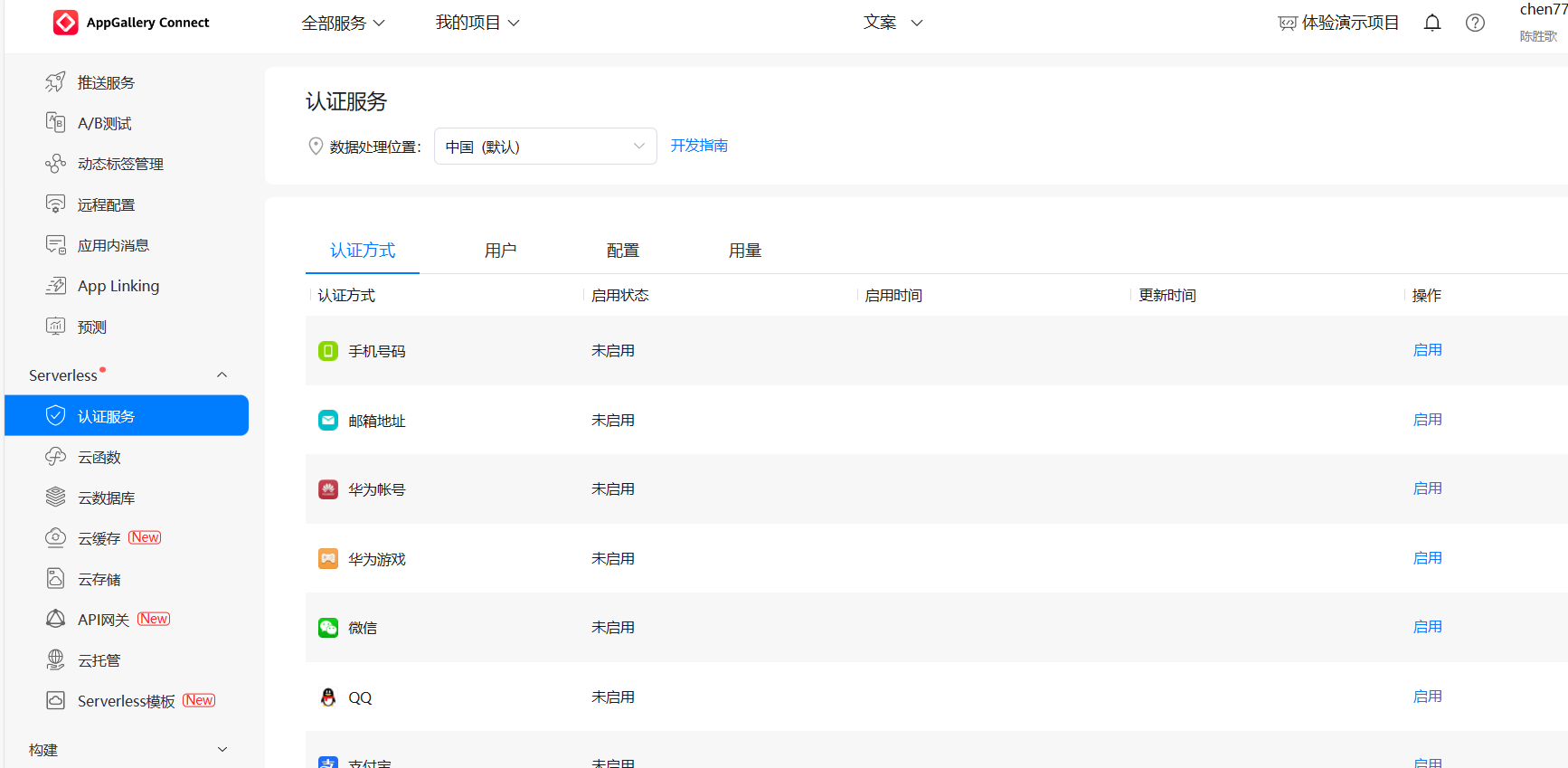
Task: Click the orange 华为游戏 game icon
Action: pyautogui.click(x=328, y=559)
